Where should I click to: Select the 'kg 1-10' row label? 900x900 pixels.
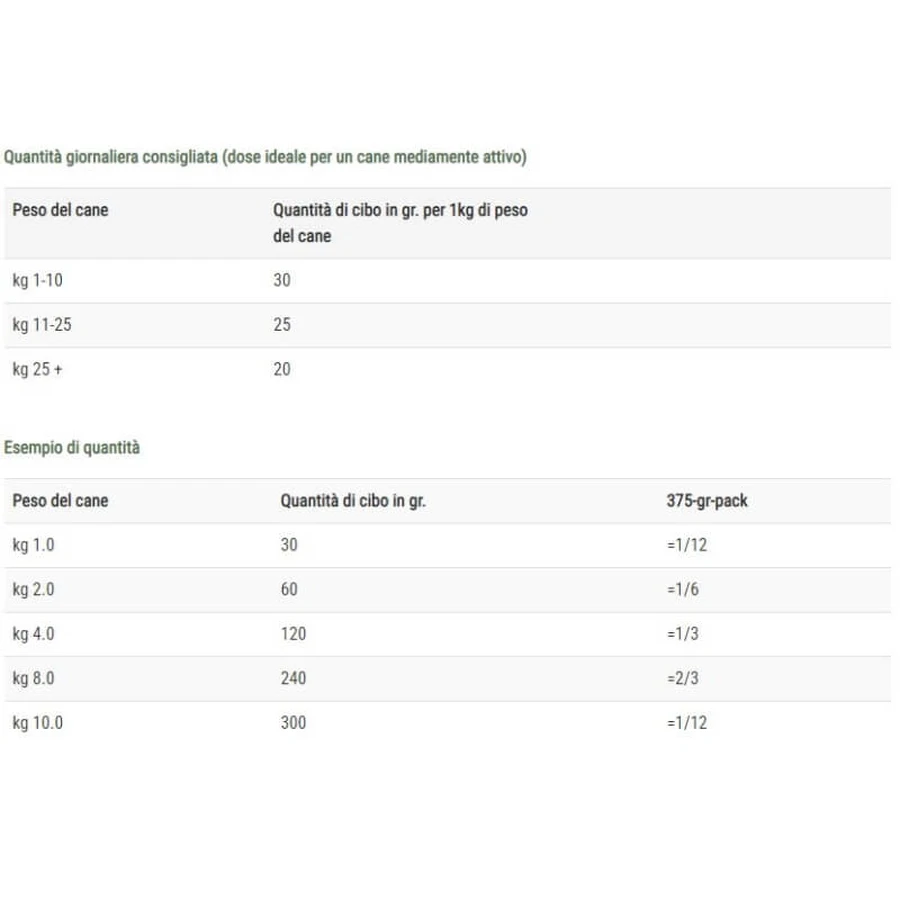pos(37,280)
